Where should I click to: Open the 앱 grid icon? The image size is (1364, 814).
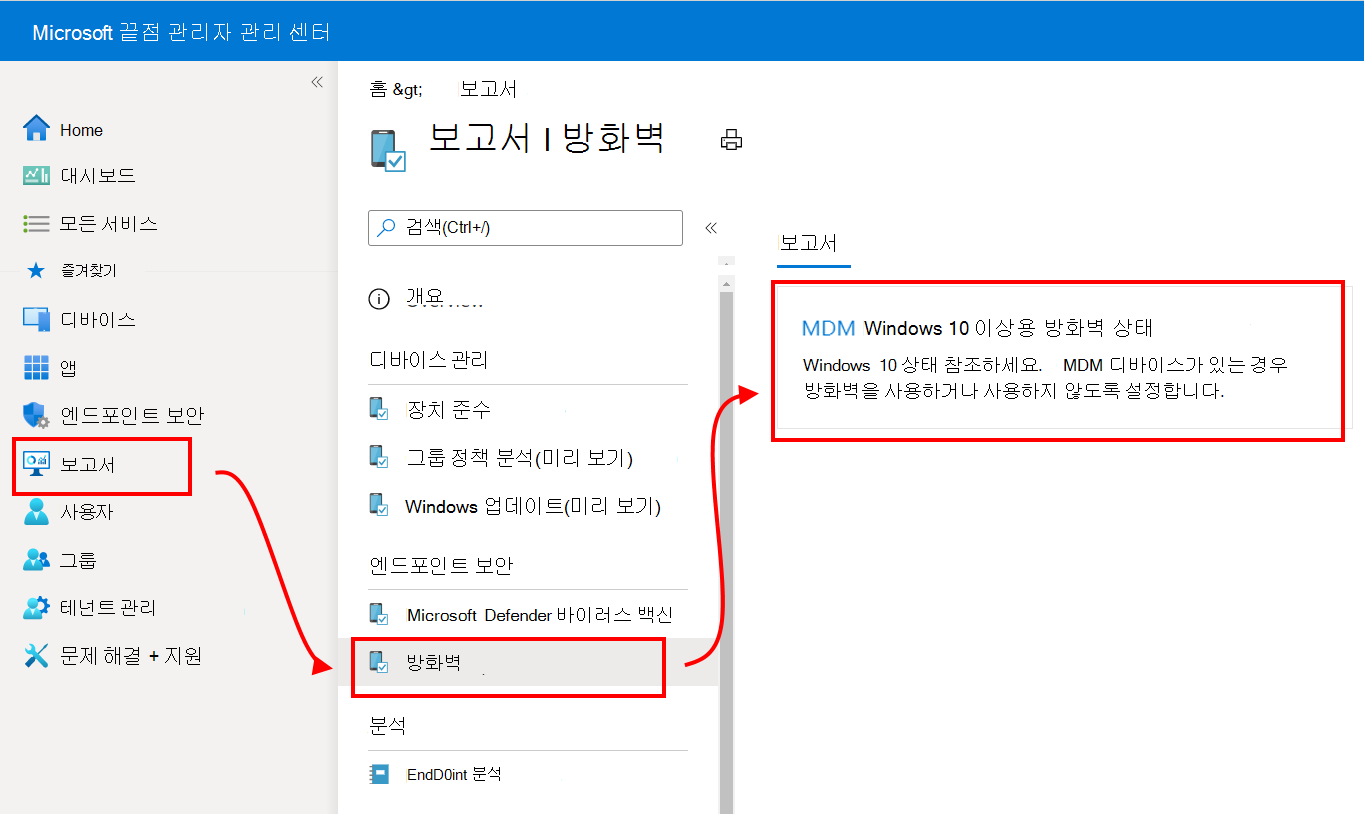[36, 368]
